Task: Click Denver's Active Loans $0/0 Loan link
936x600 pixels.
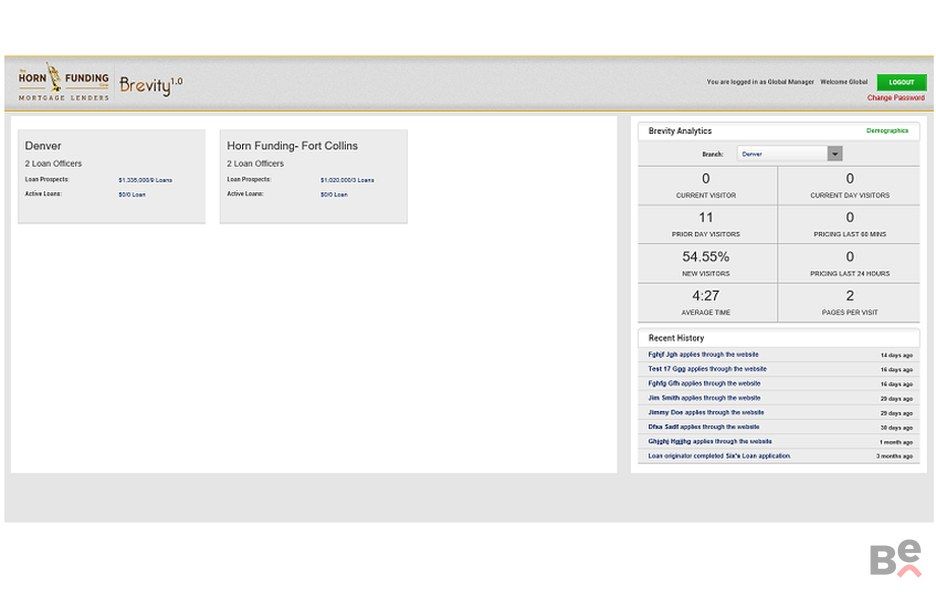Action: (x=131, y=195)
